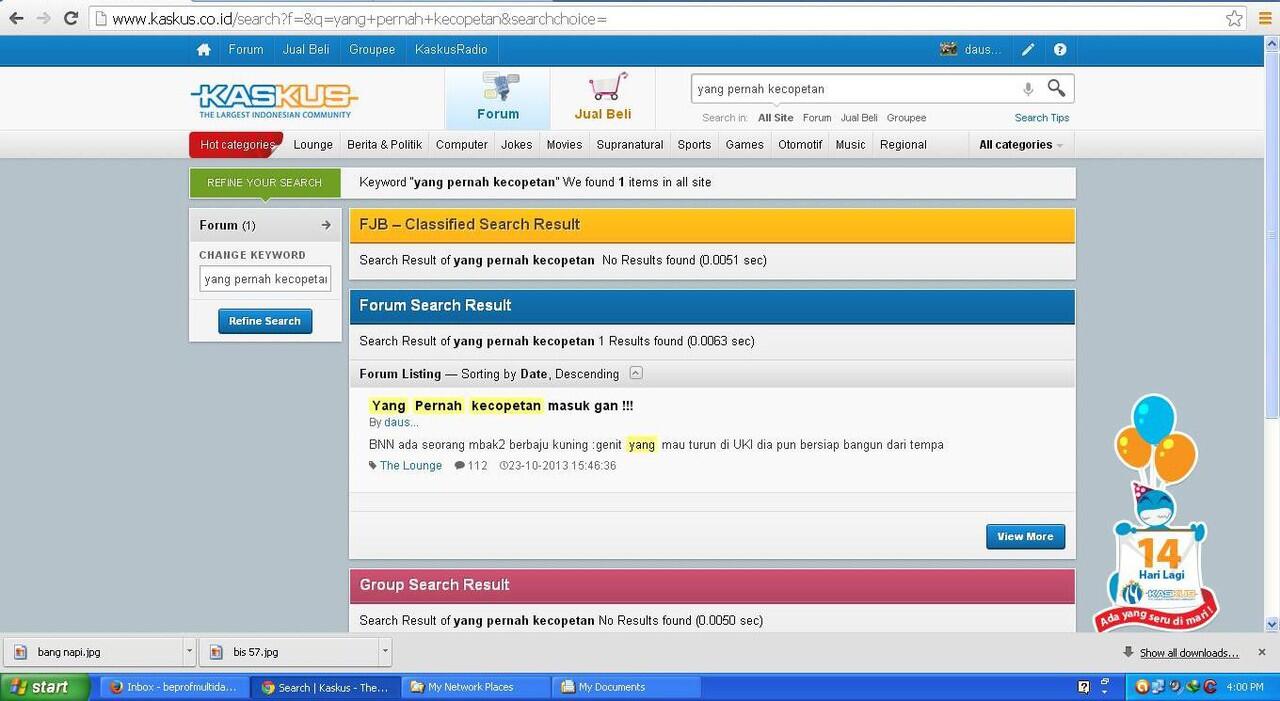Select Hot categories tab
This screenshot has width=1280, height=701.
click(x=237, y=145)
